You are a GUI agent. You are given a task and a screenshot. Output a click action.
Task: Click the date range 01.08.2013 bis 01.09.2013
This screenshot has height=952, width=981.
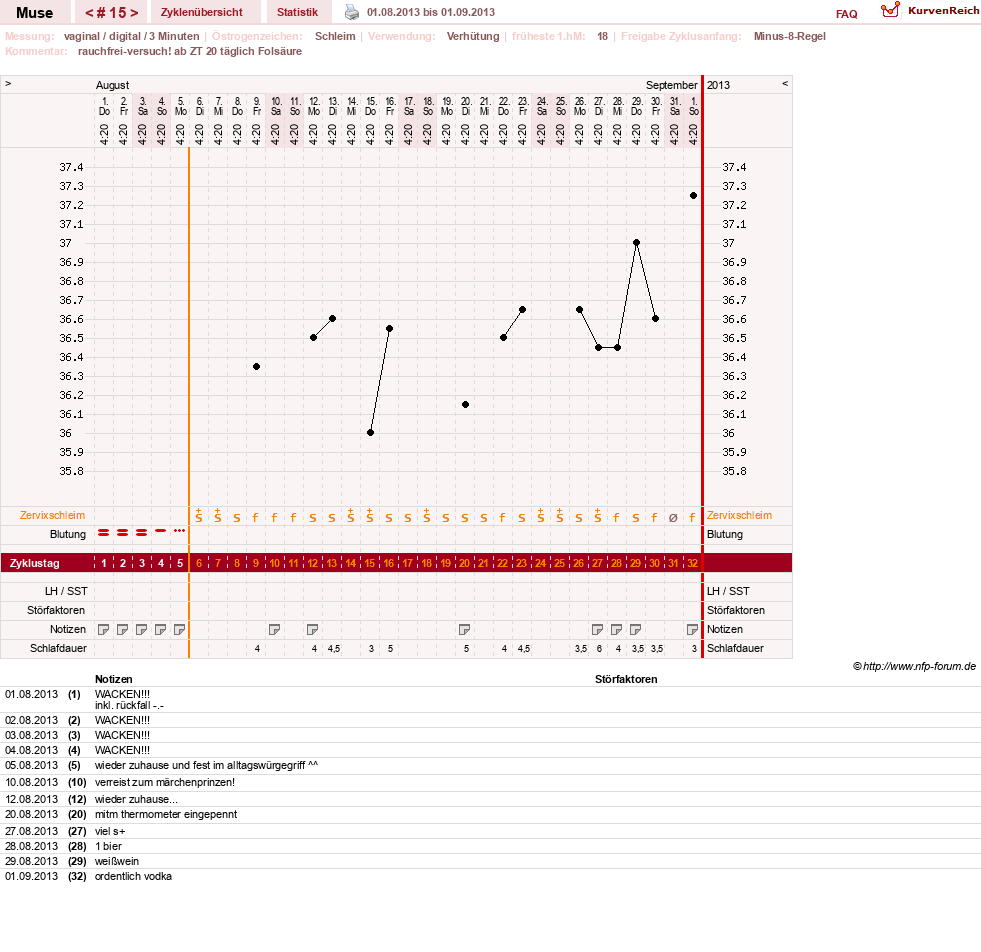(430, 12)
